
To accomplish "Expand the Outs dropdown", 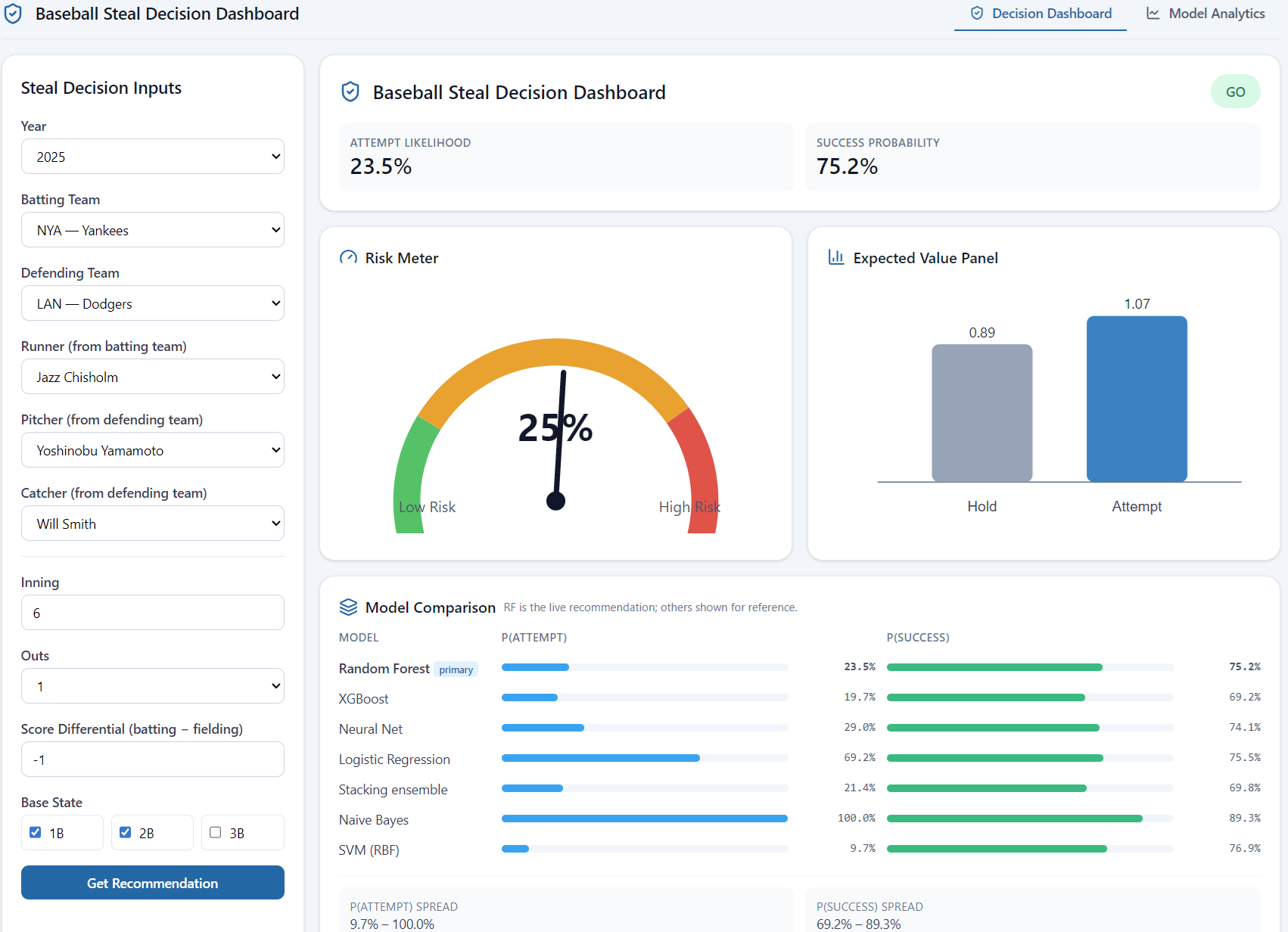I will (153, 686).
